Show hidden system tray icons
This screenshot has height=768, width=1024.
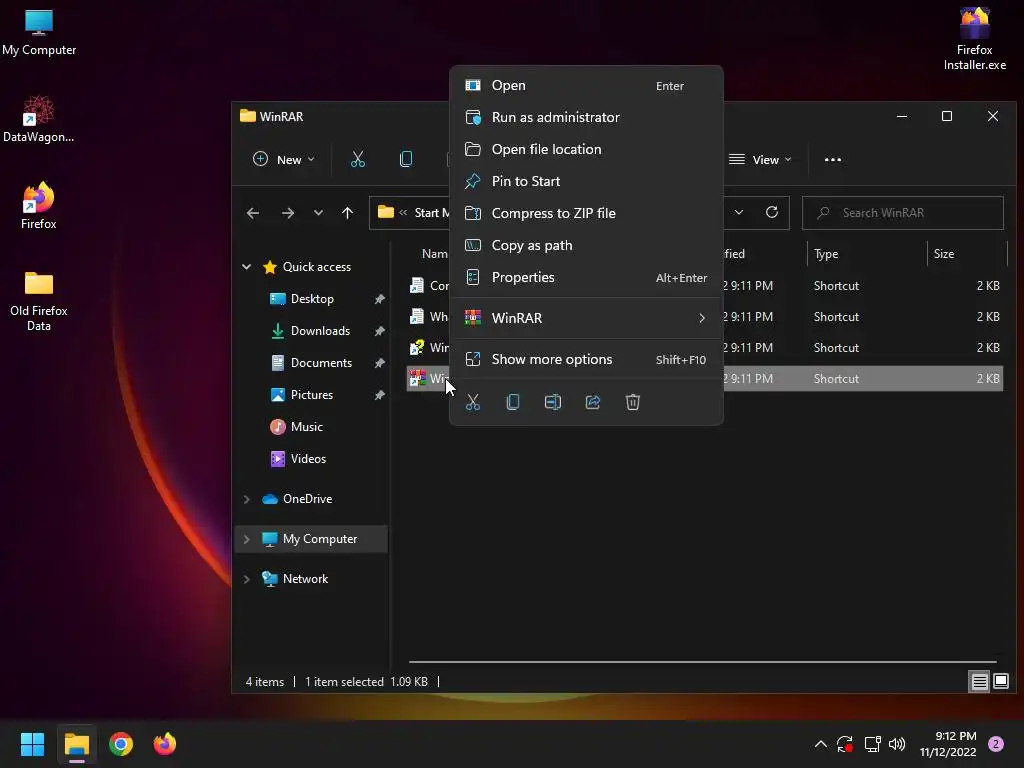[821, 744]
